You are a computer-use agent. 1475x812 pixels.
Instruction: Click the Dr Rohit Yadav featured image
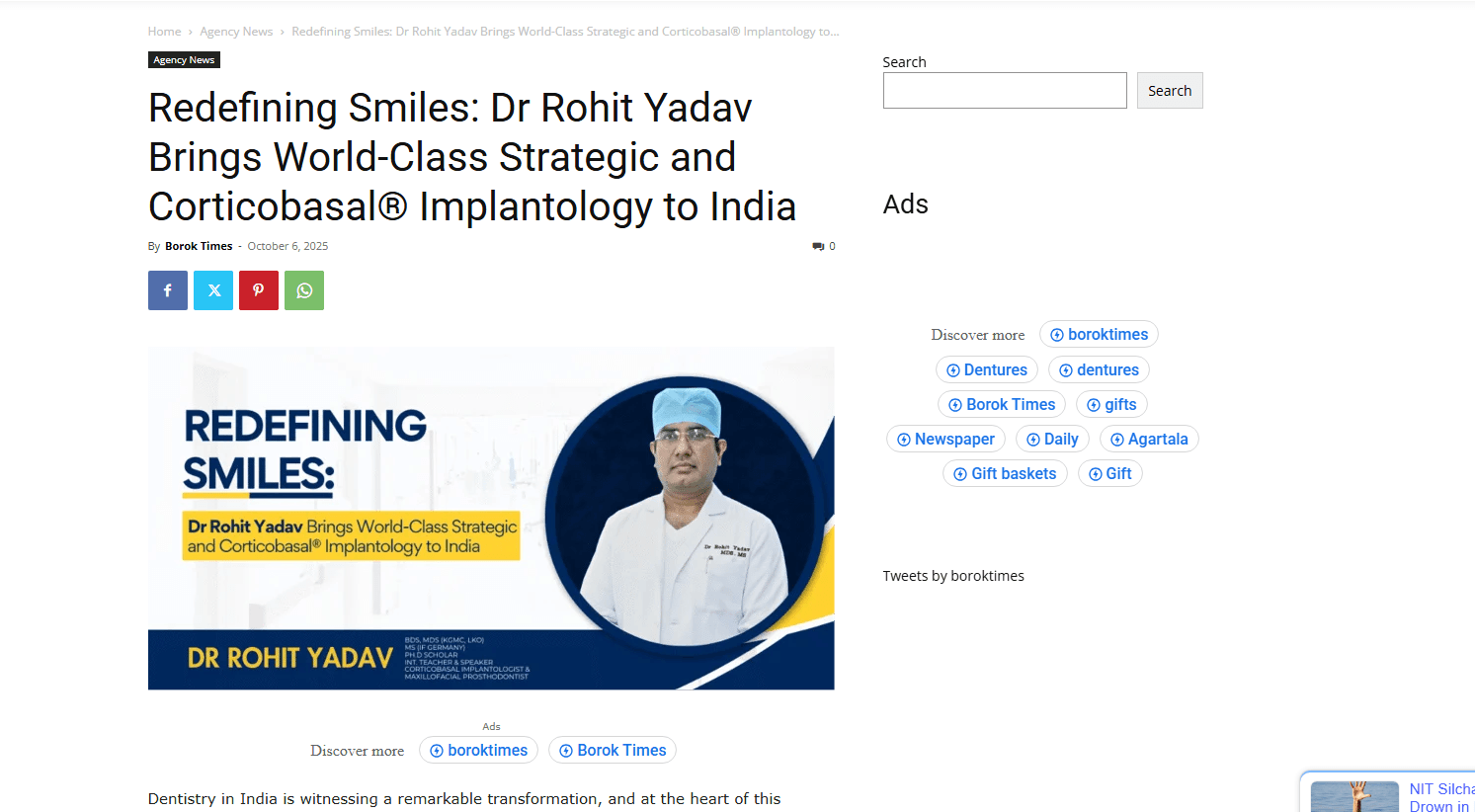[x=491, y=518]
